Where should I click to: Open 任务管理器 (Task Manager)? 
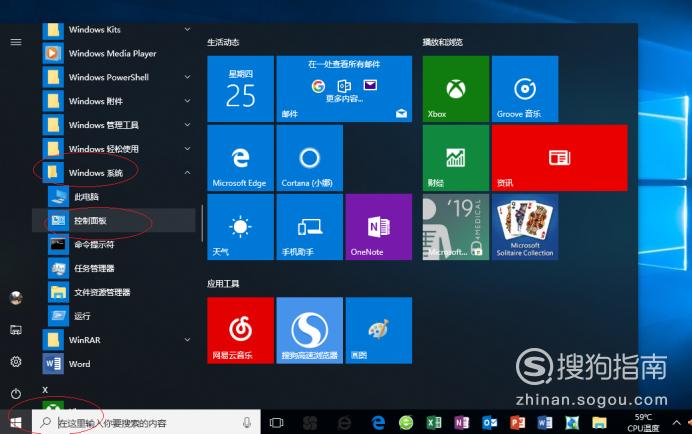pos(114,268)
